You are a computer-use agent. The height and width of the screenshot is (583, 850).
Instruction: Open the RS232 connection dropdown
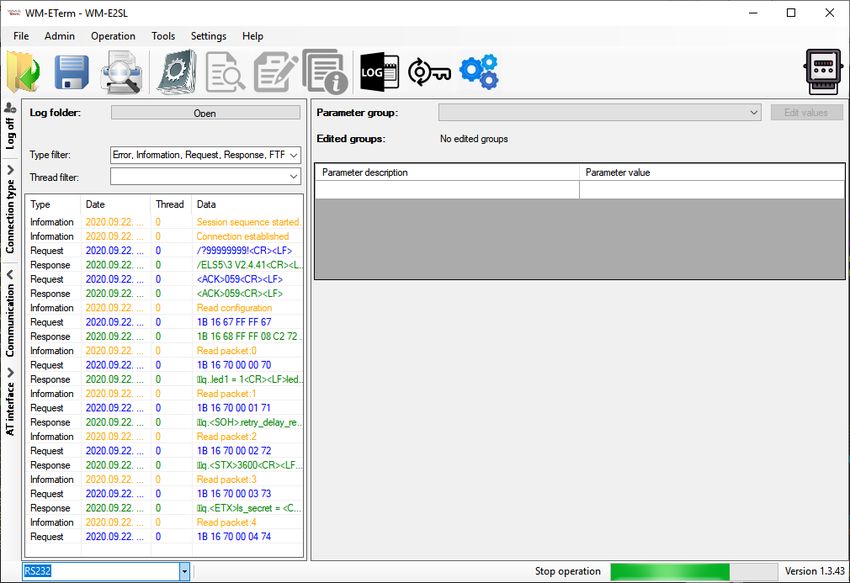click(184, 571)
